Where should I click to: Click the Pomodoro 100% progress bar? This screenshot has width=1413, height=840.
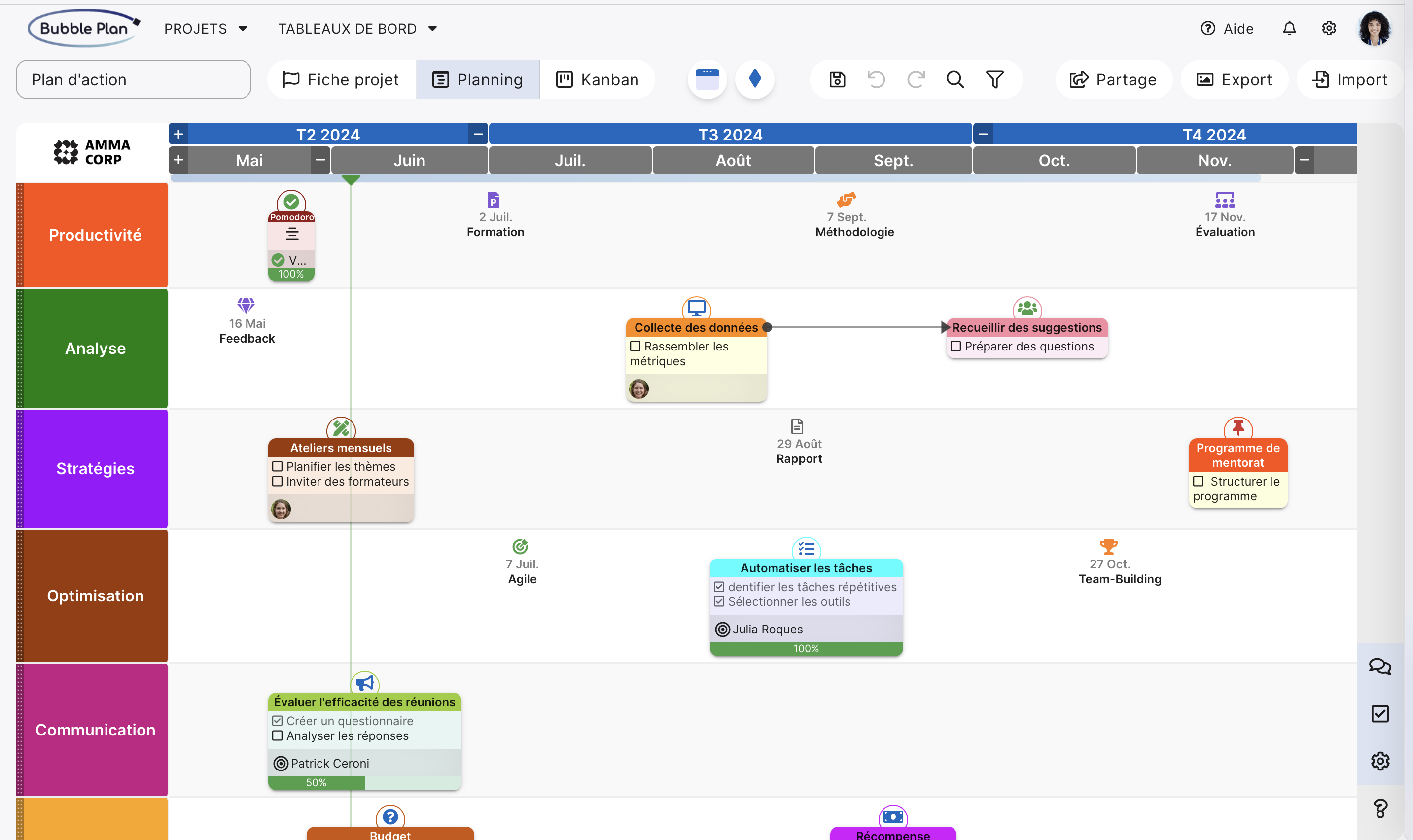[x=291, y=274]
